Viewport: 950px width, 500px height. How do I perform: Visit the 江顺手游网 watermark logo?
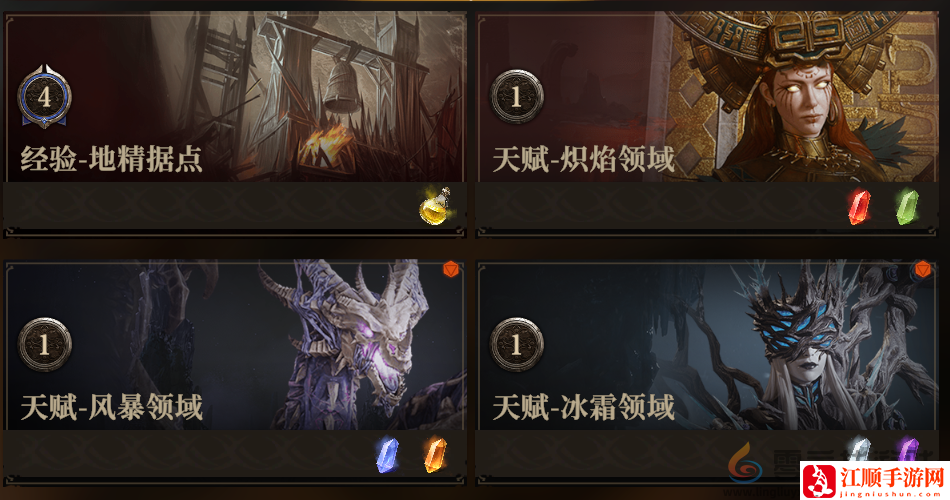tap(874, 482)
